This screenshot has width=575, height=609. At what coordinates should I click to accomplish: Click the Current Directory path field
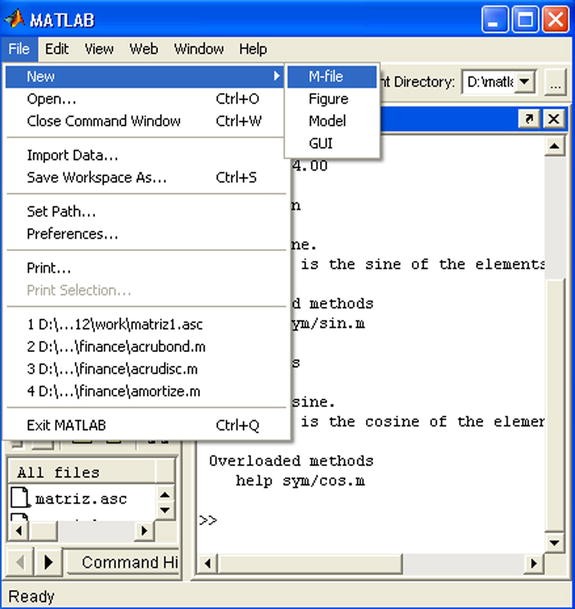pos(490,82)
